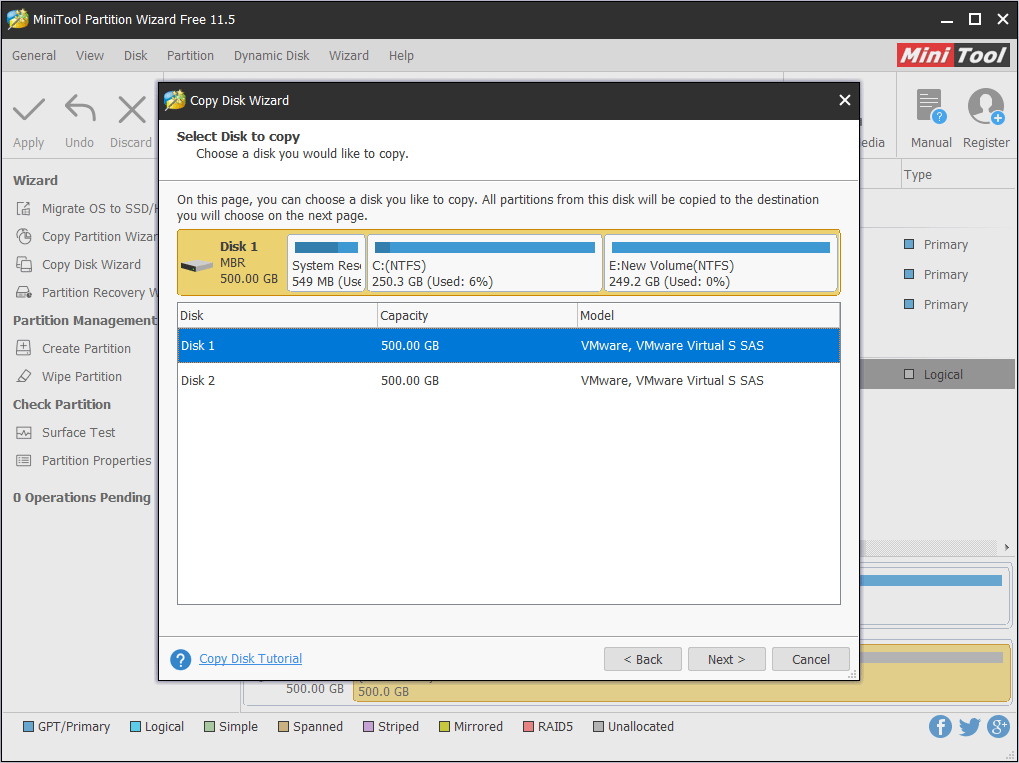Image resolution: width=1019 pixels, height=763 pixels.
Task: Click the blue help question icon
Action: pyautogui.click(x=181, y=660)
